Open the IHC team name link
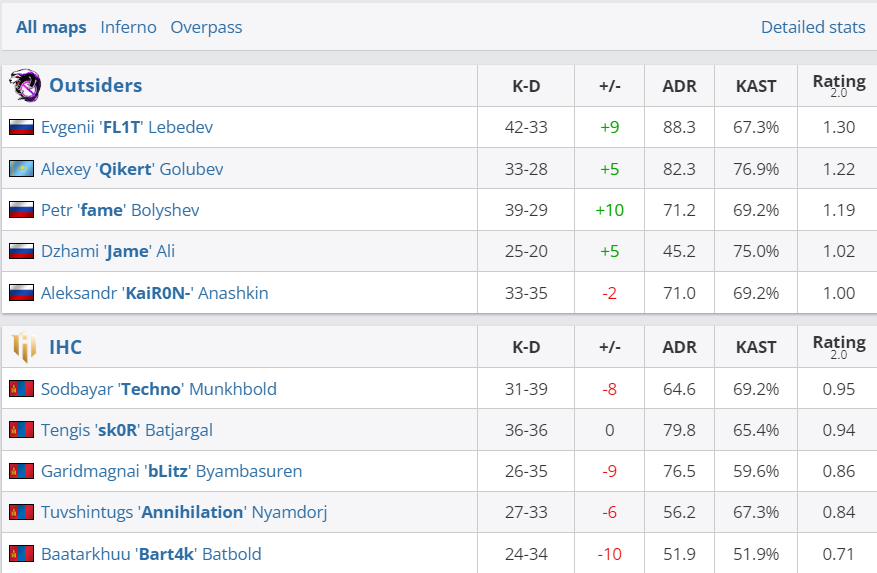Viewport: 877px width, 573px height. [66, 347]
